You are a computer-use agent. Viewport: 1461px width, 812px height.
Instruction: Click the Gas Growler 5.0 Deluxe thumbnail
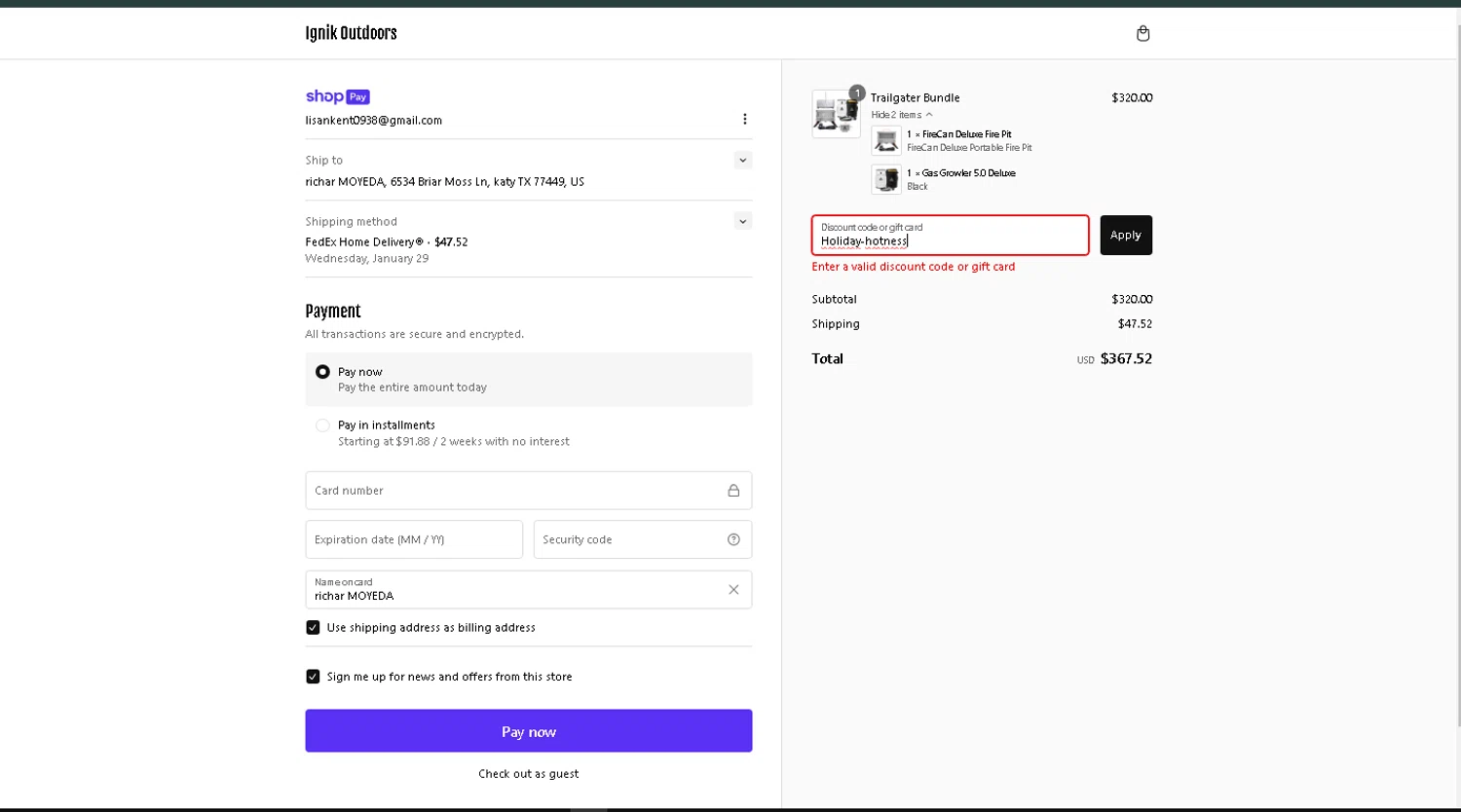point(886,179)
